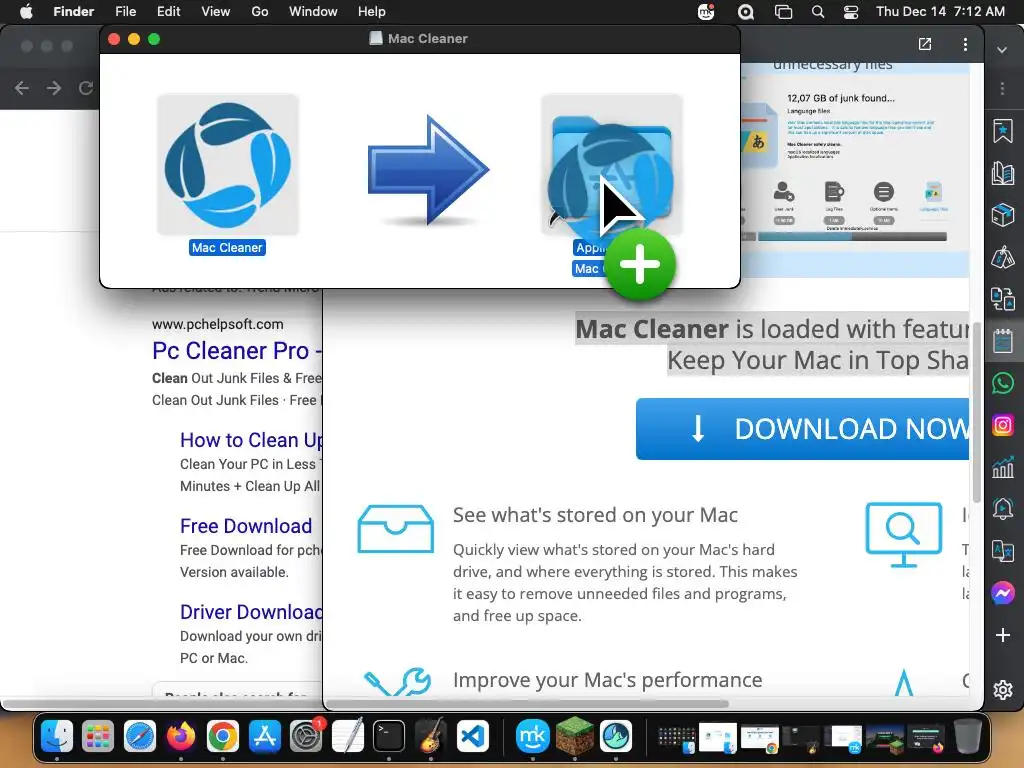Open the Trash in the Dock

pyautogui.click(x=968, y=737)
